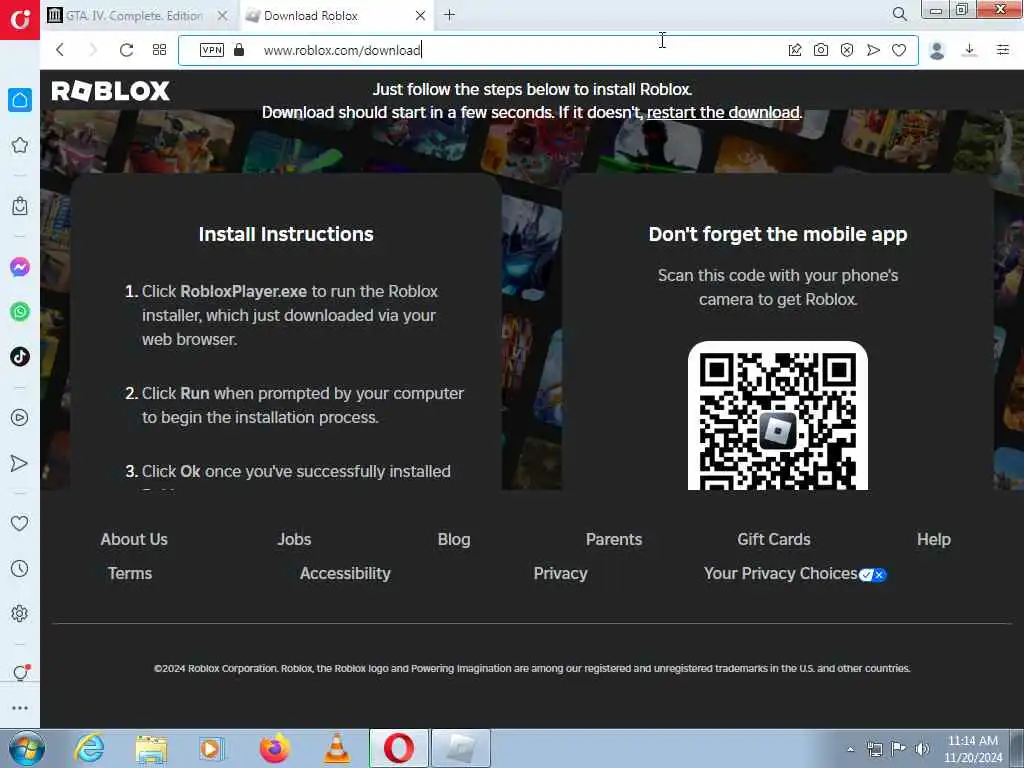Open the Parents footer link

pos(614,539)
